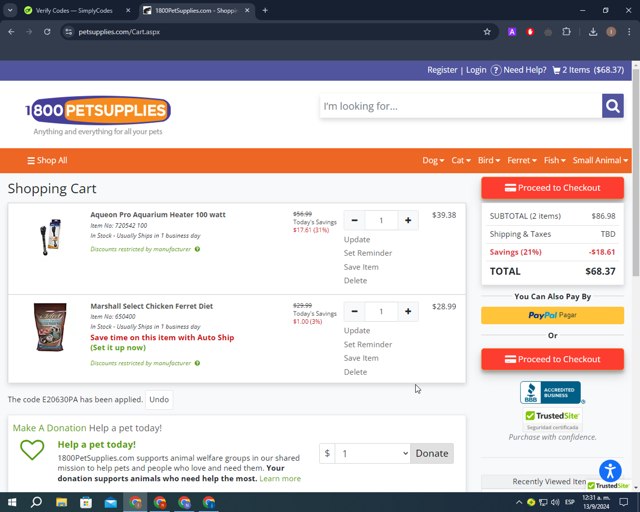The height and width of the screenshot is (512, 640).
Task: Open Windows taskbar search
Action: tap(36, 502)
